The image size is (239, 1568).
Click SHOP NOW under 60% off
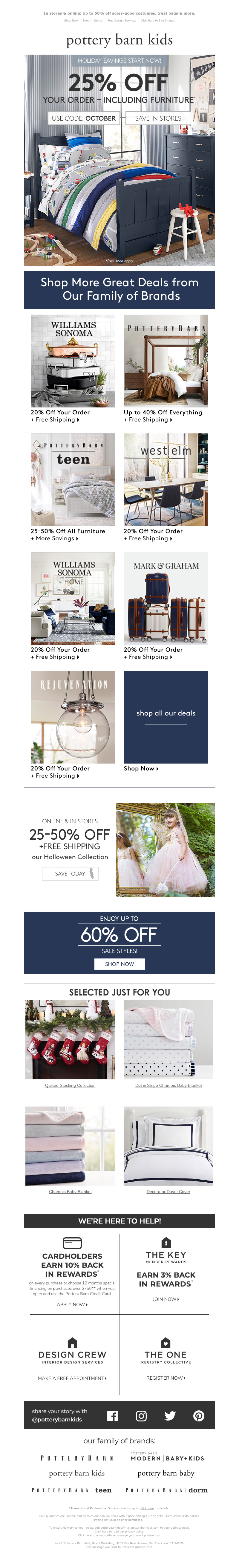tap(119, 964)
